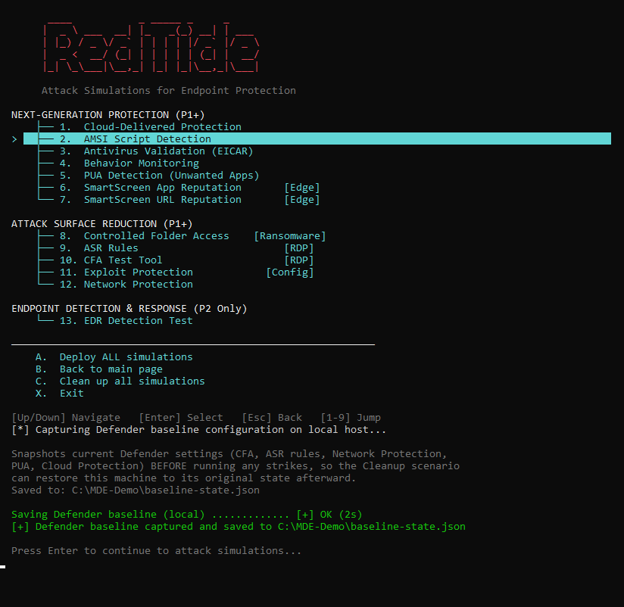Image resolution: width=624 pixels, height=607 pixels.
Task: Choose Back to main page option
Action: pyautogui.click(x=99, y=369)
